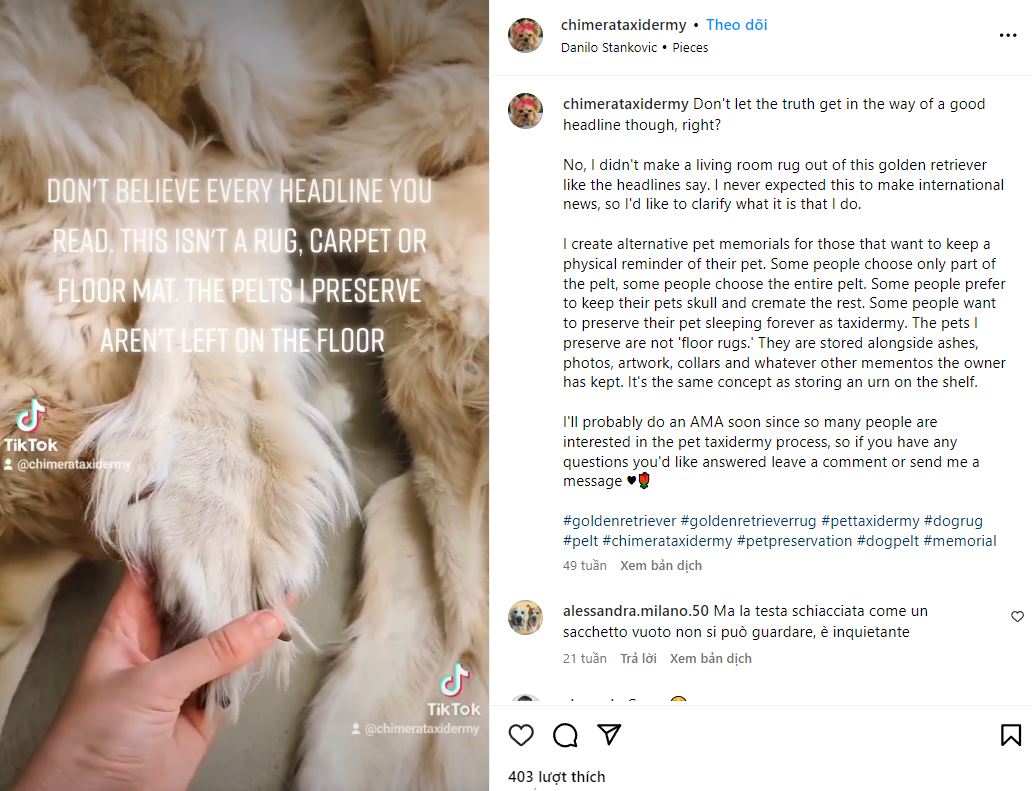Open #pettaxidermy hashtag

[x=870, y=521]
